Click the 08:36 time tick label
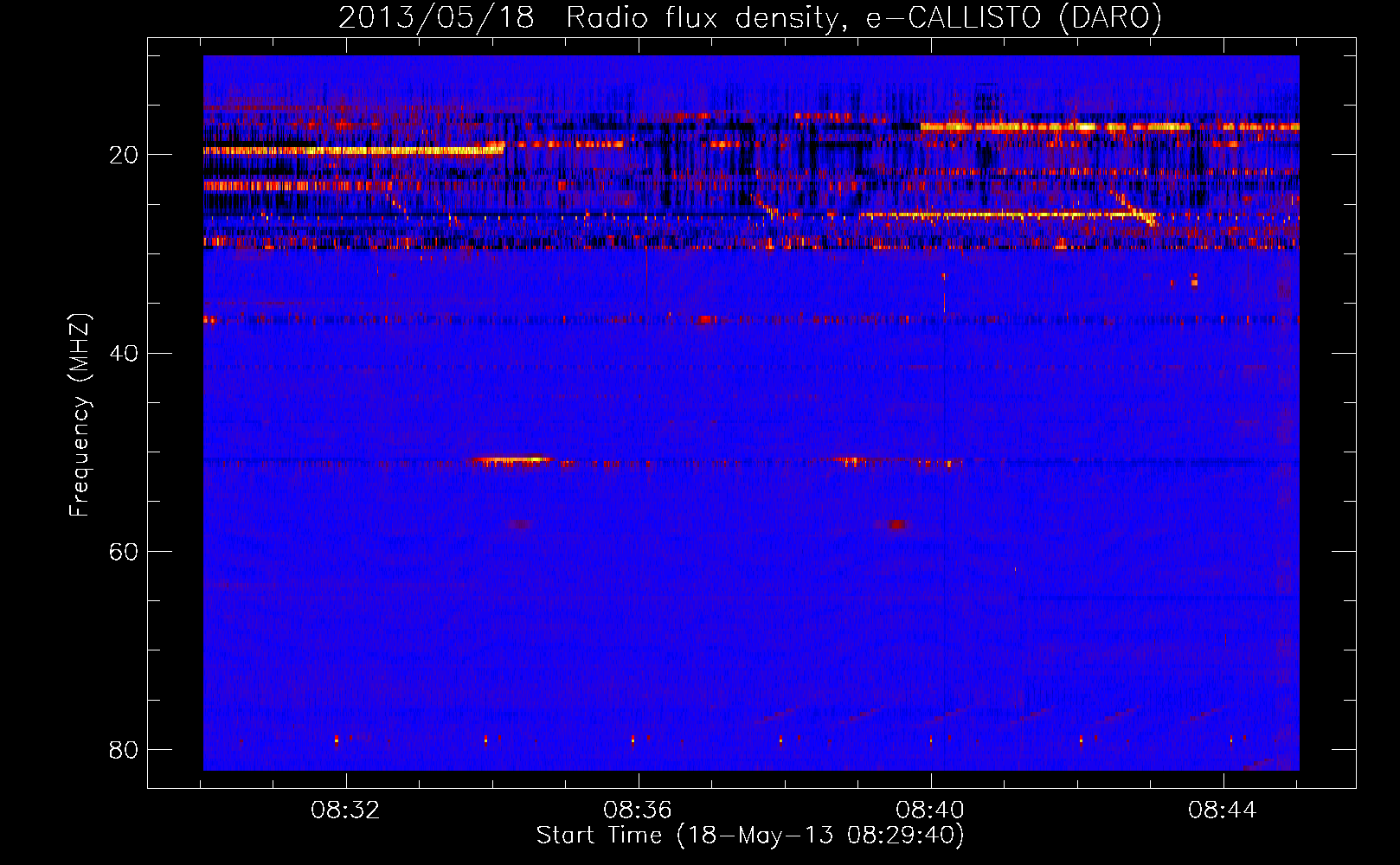This screenshot has width=1400, height=865. tap(639, 811)
